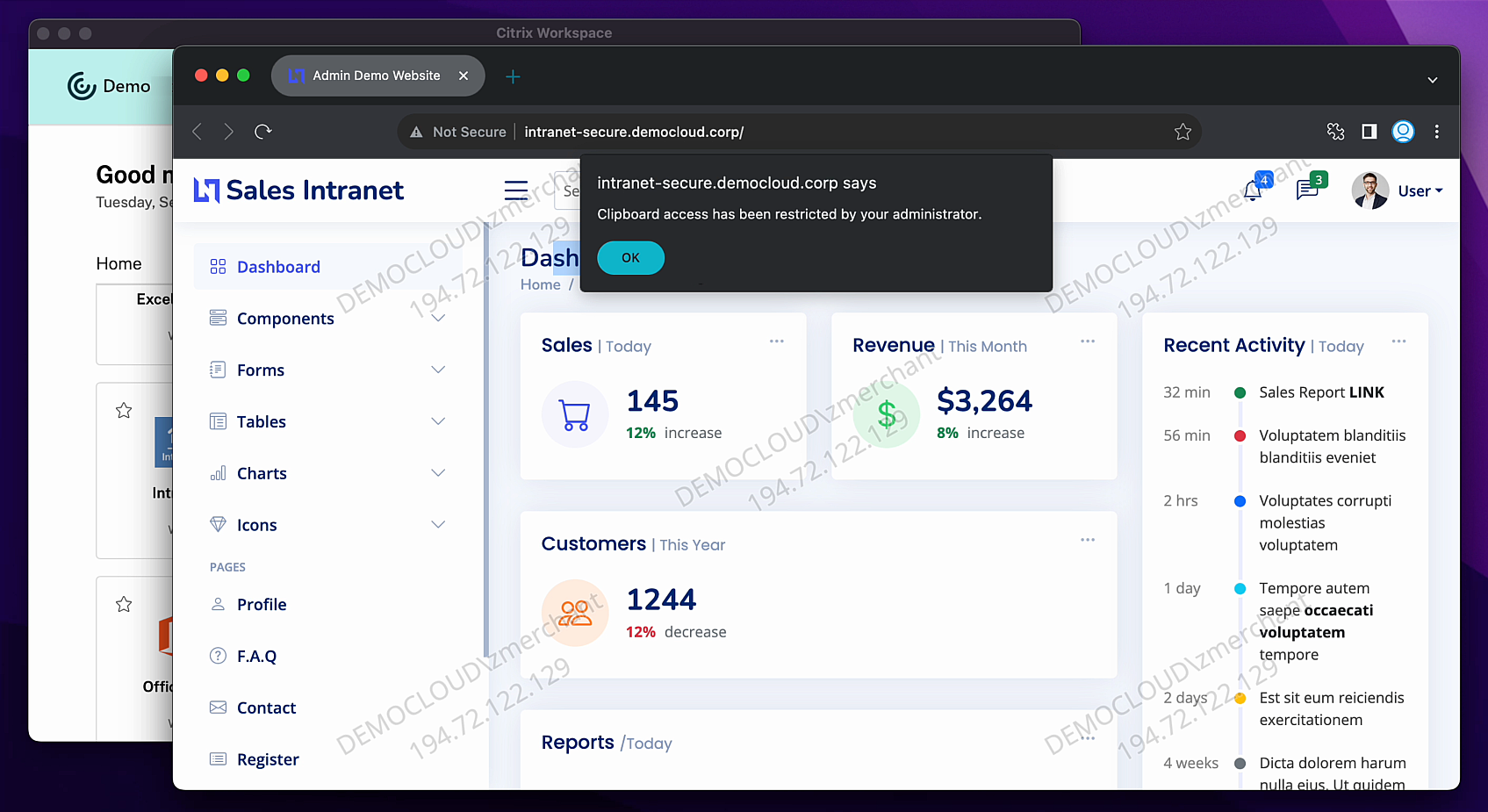
Task: Open the browser extensions puzzle icon
Action: [x=1335, y=132]
